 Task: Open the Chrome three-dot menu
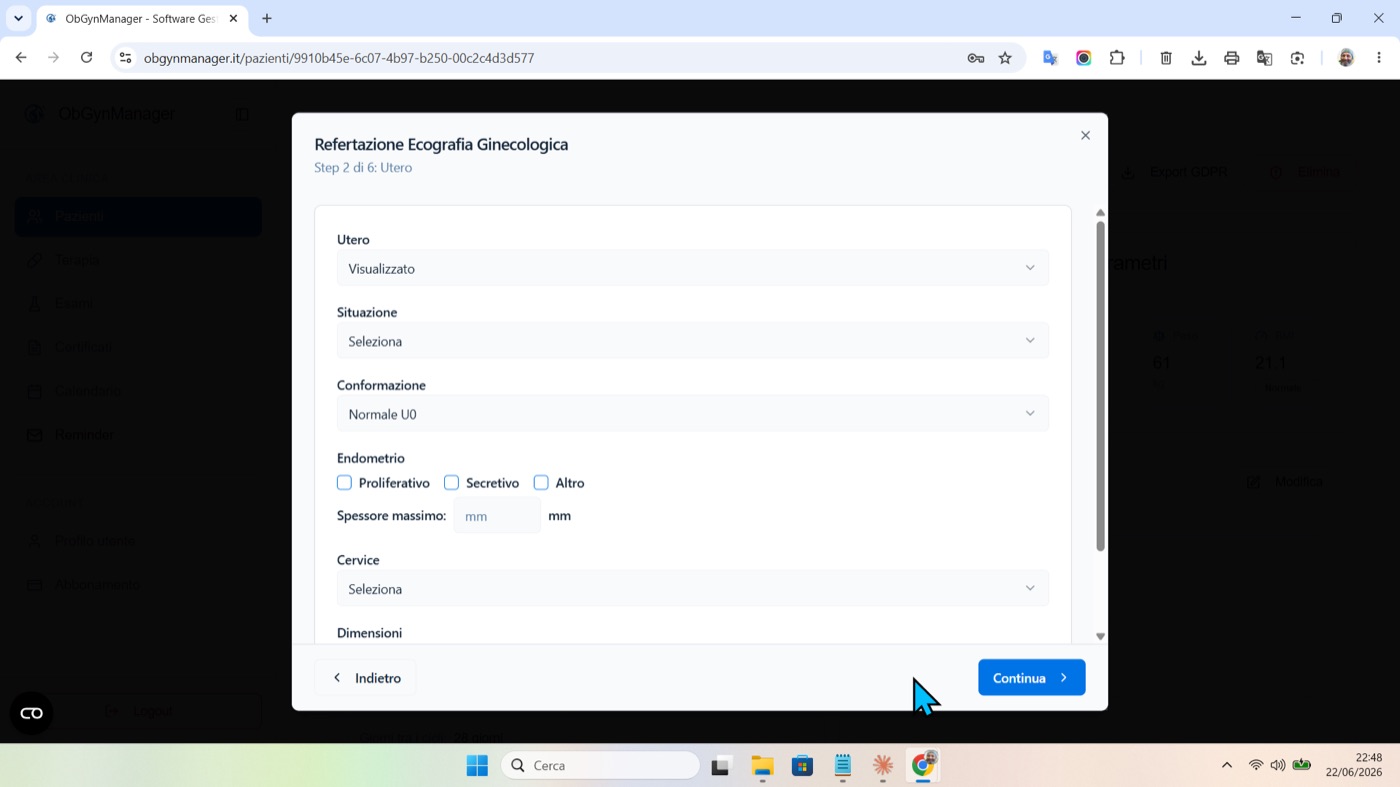tap(1379, 58)
